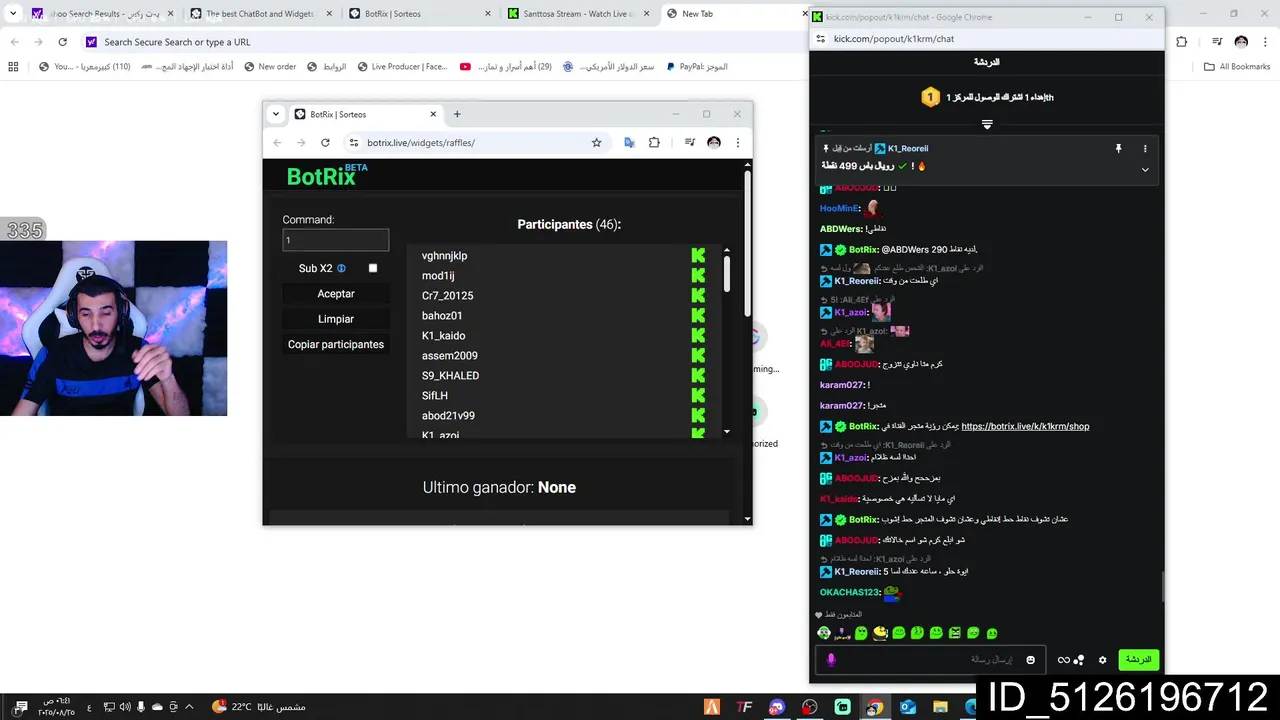The width and height of the screenshot is (1280, 720).
Task: Reload the main browser page
Action: coord(62,42)
